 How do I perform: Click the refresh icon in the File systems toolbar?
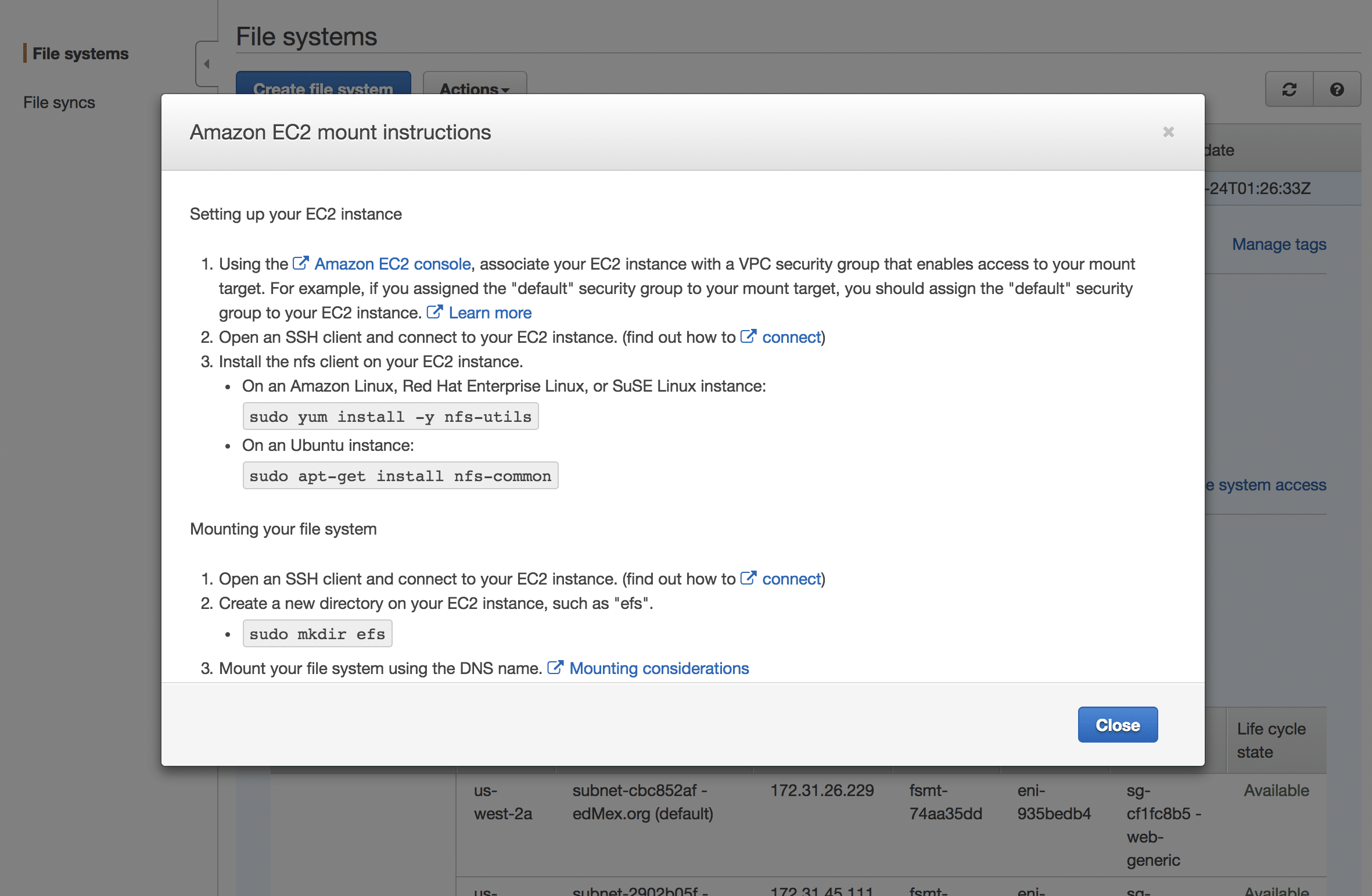tap(1289, 89)
